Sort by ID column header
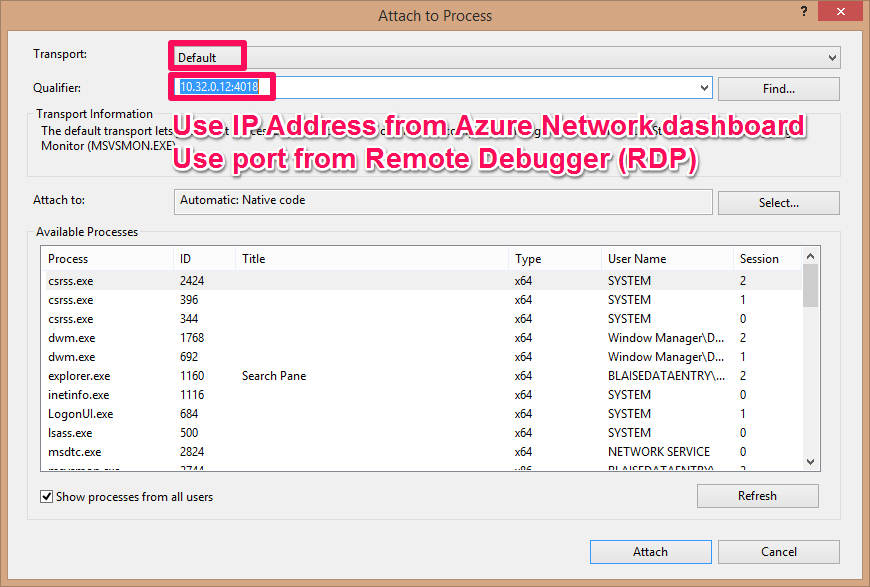The image size is (870, 587). coord(204,259)
